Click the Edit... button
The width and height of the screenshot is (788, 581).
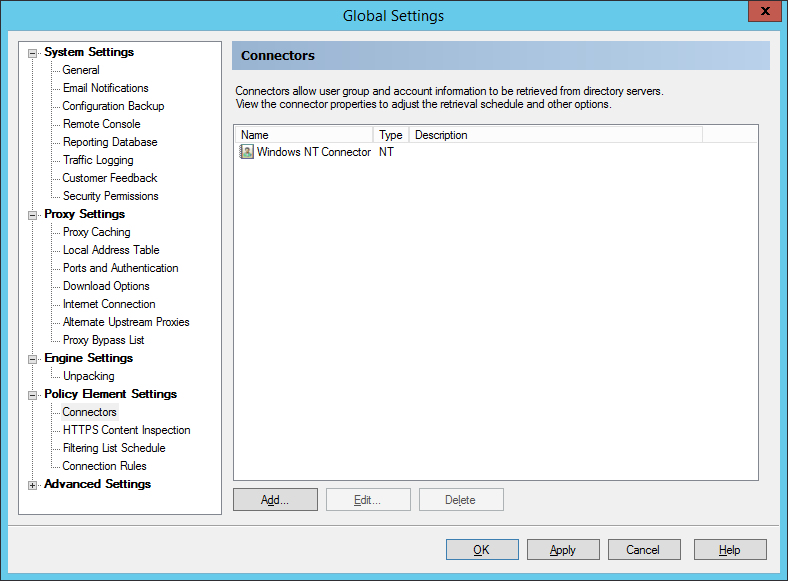368,500
